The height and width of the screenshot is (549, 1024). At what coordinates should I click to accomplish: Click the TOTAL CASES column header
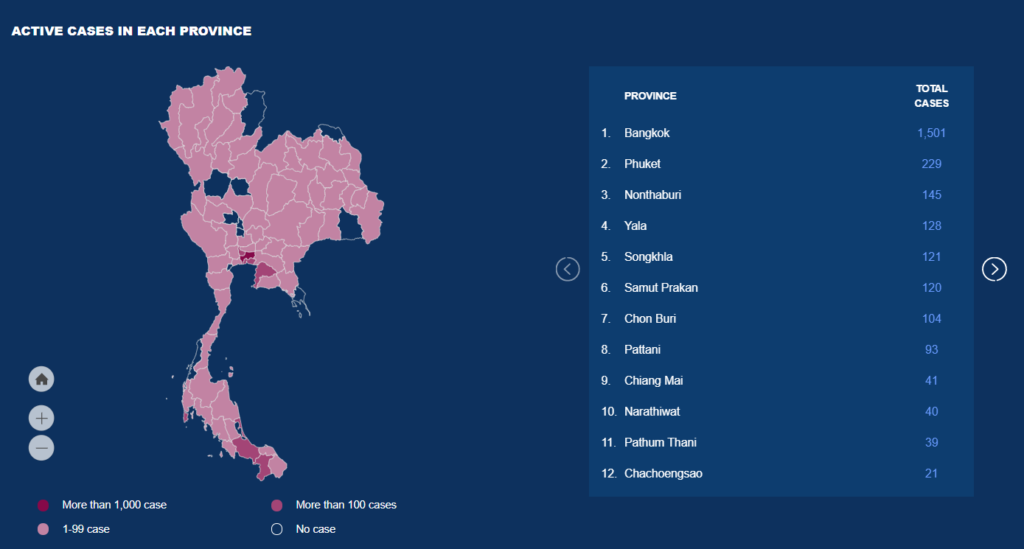point(931,96)
